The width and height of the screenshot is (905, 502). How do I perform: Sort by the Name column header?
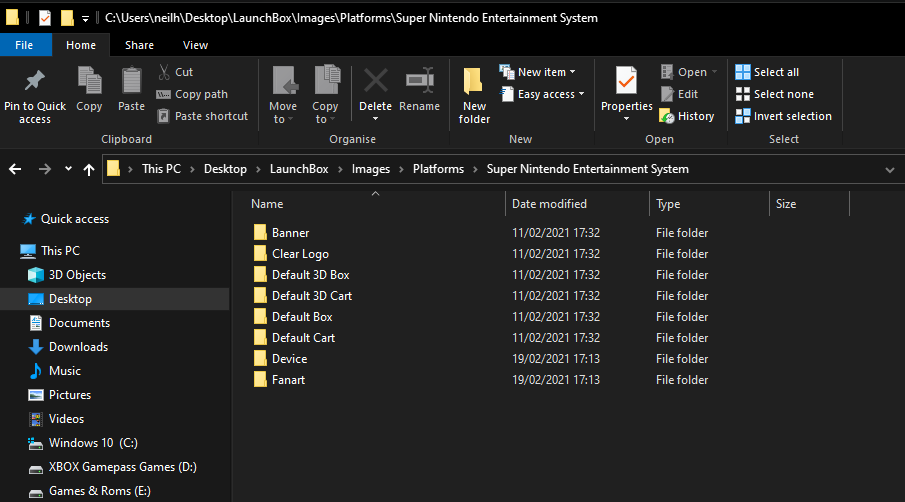point(267,204)
